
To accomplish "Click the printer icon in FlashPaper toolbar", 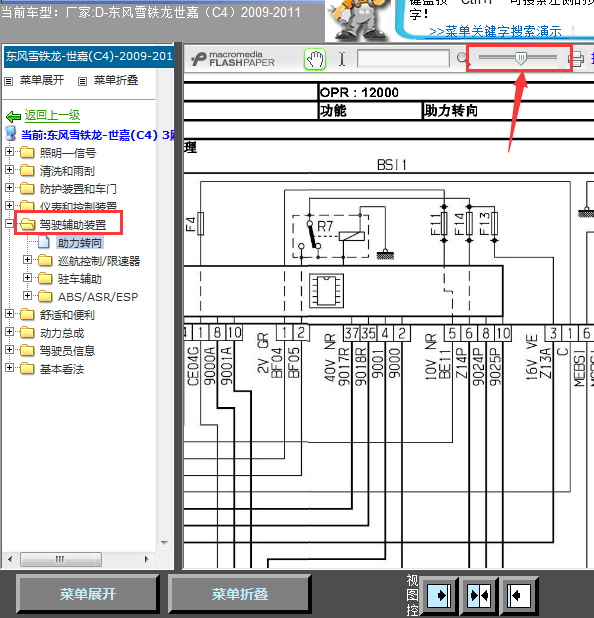I will click(576, 59).
